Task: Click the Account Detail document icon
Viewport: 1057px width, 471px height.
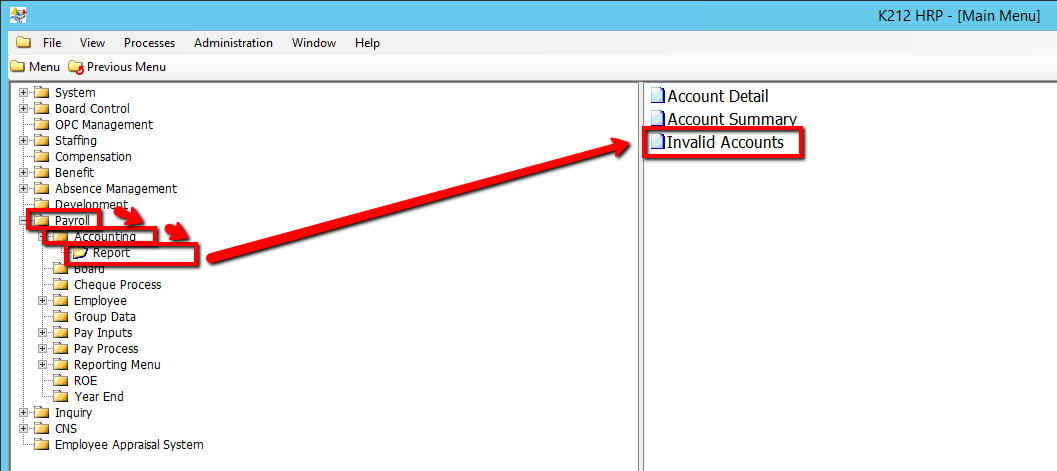Action: pyautogui.click(x=657, y=96)
